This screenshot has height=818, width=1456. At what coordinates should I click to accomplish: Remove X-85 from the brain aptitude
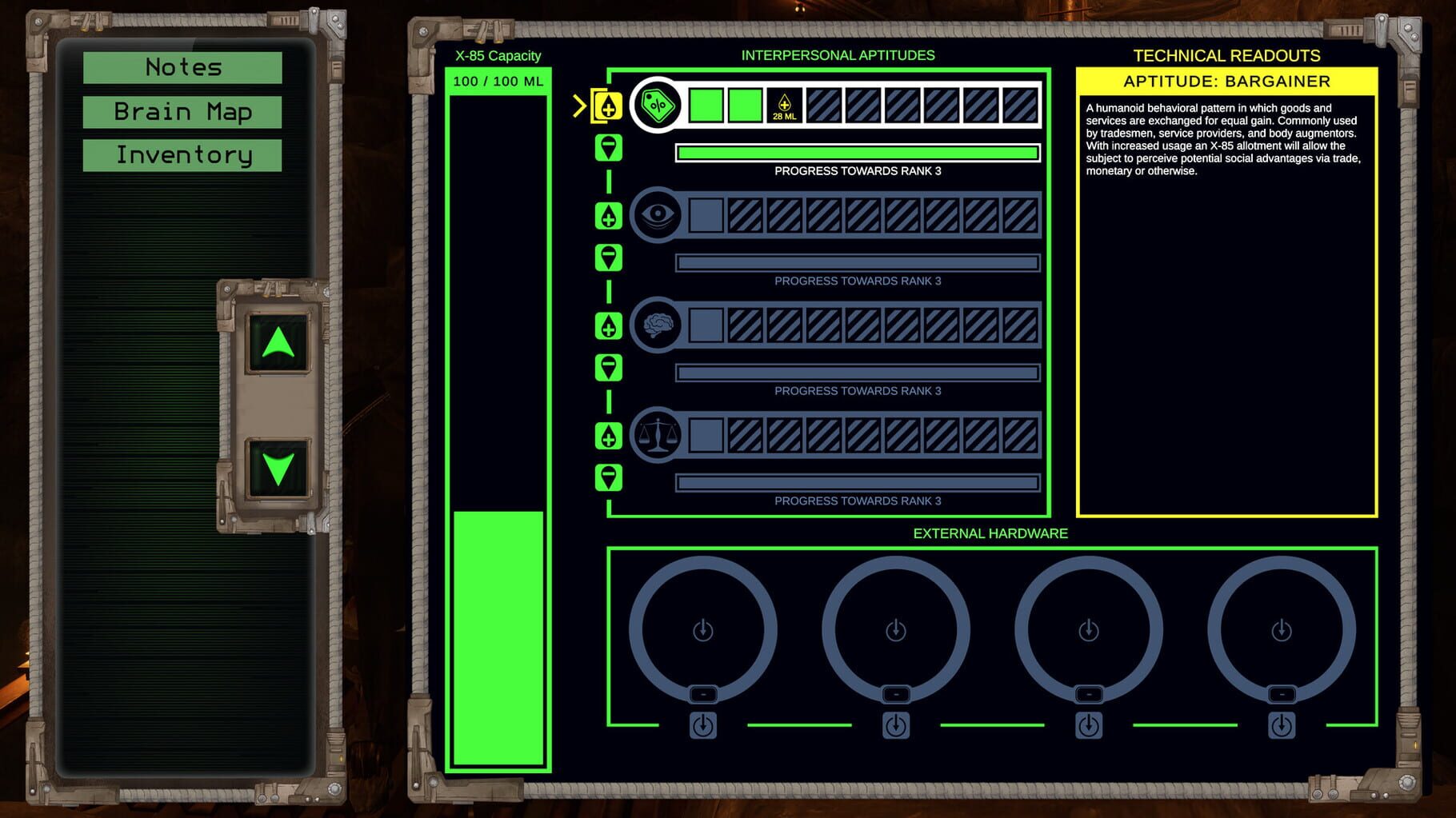609,368
